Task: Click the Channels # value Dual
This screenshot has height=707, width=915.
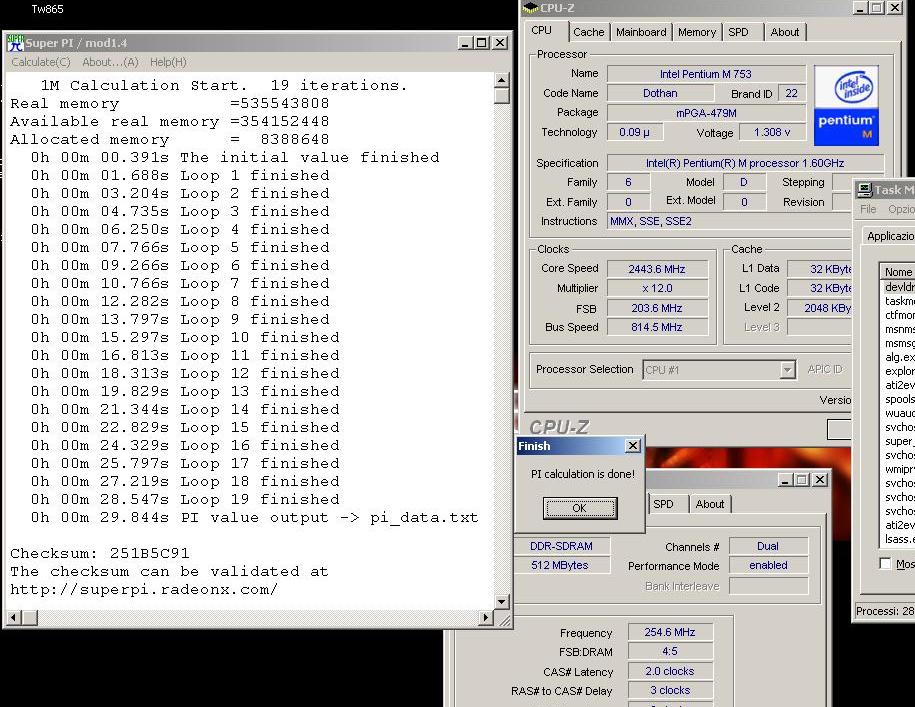Action: coord(768,546)
